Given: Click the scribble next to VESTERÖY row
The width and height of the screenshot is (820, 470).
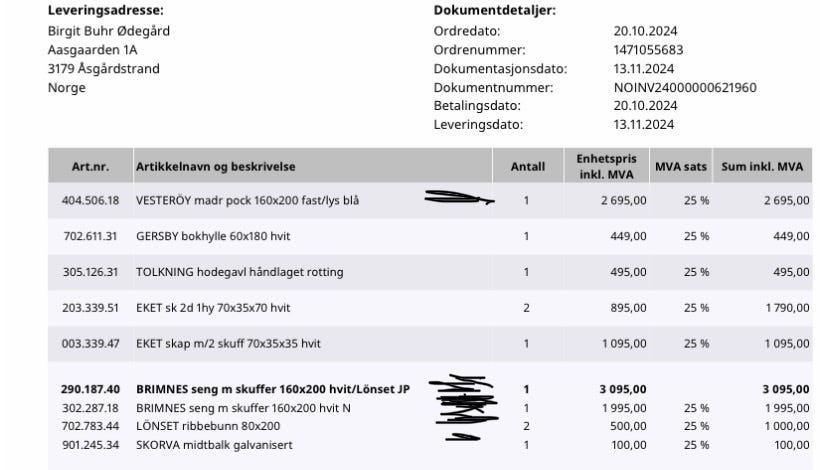Looking at the screenshot, I should click(x=459, y=199).
